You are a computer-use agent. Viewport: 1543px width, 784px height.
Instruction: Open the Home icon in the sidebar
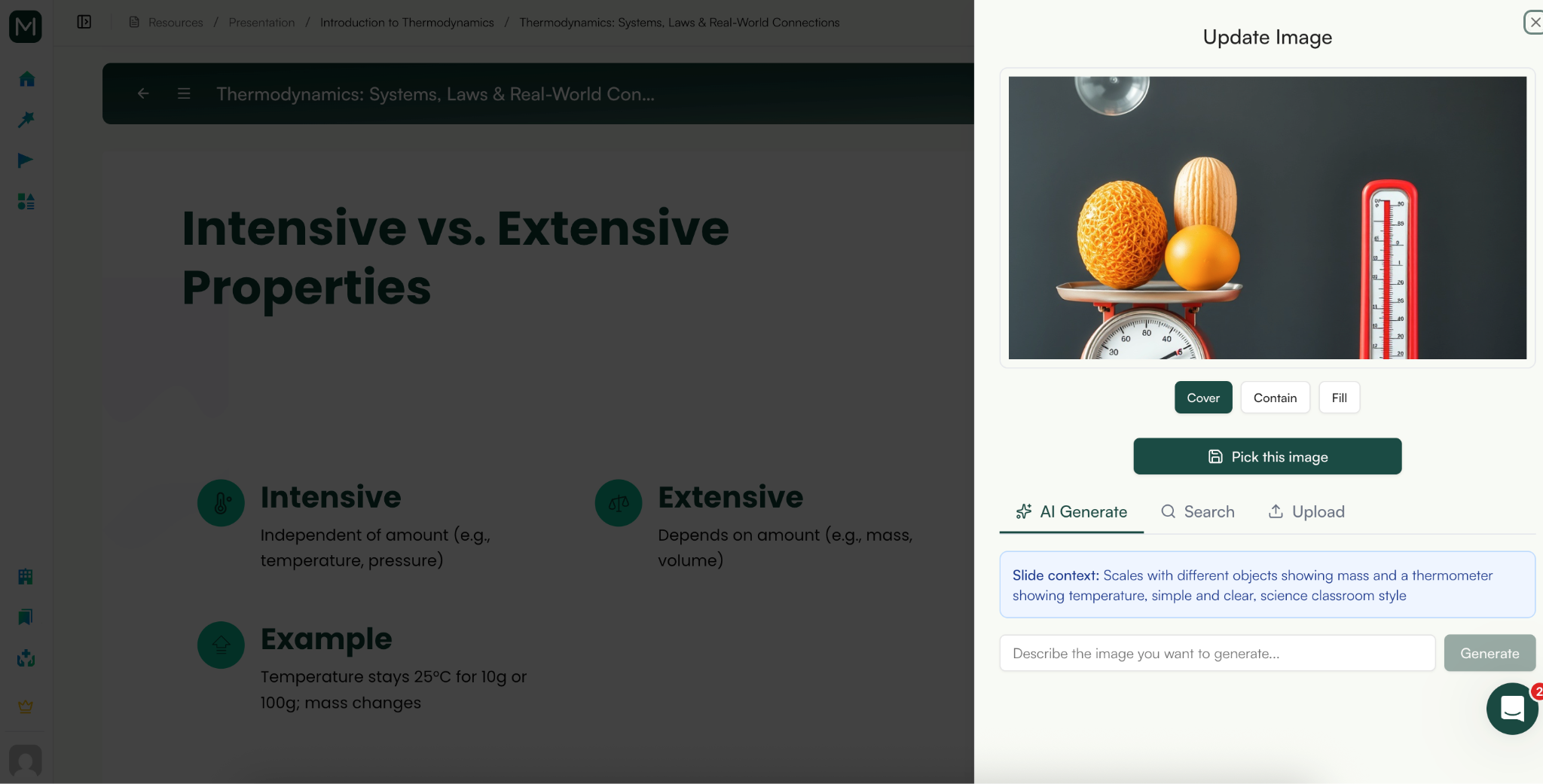coord(25,78)
